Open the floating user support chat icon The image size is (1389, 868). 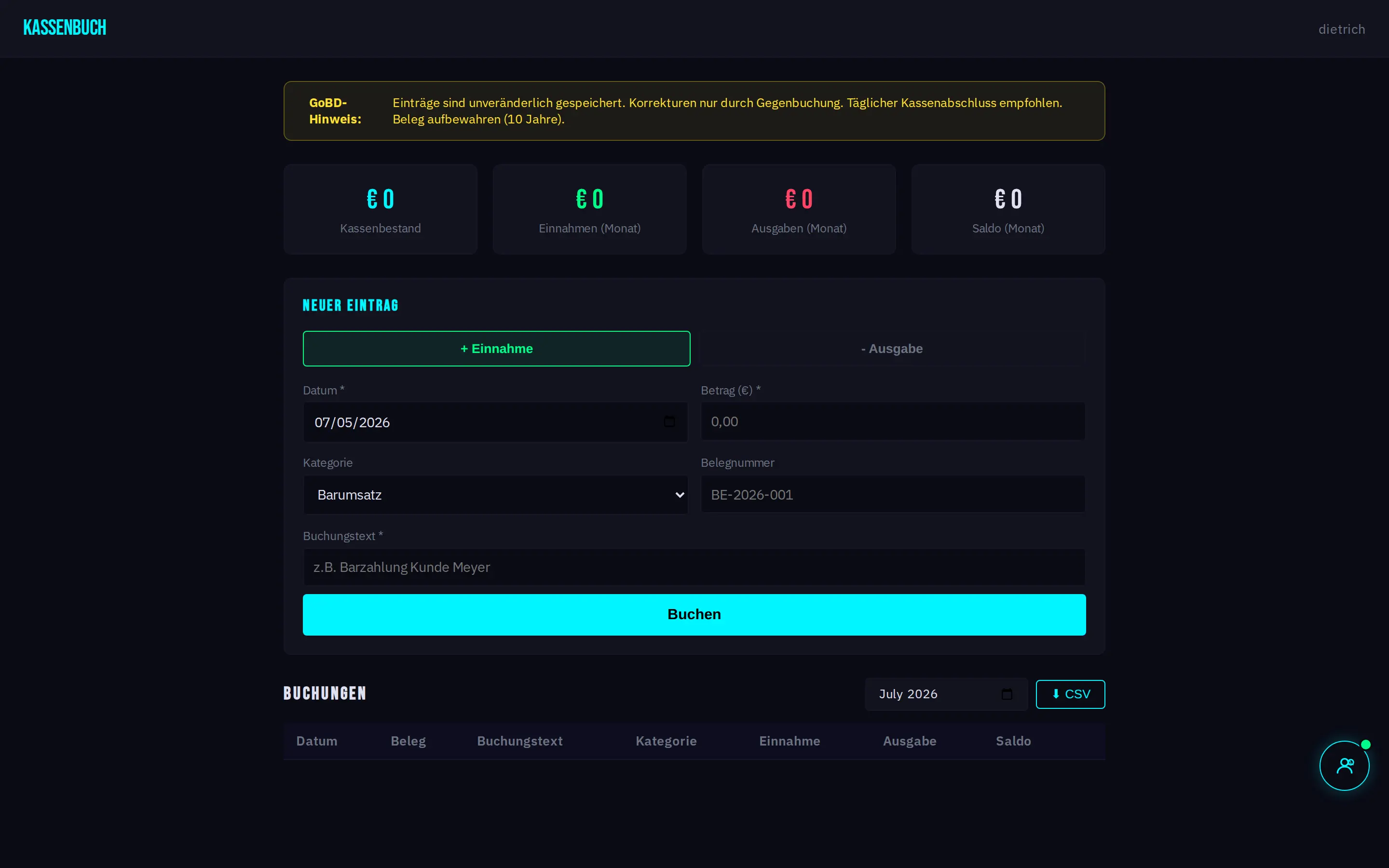[1344, 765]
